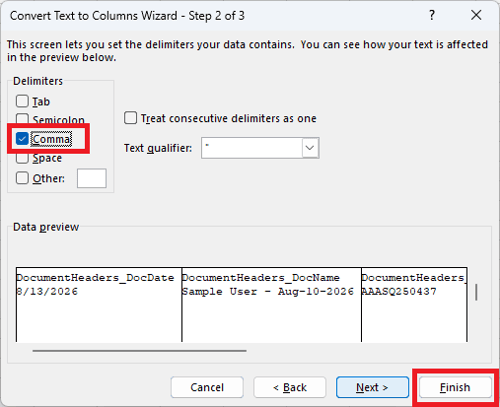Enable Treat consecutive delimiters as one
The width and height of the screenshot is (500, 407).
(130, 118)
